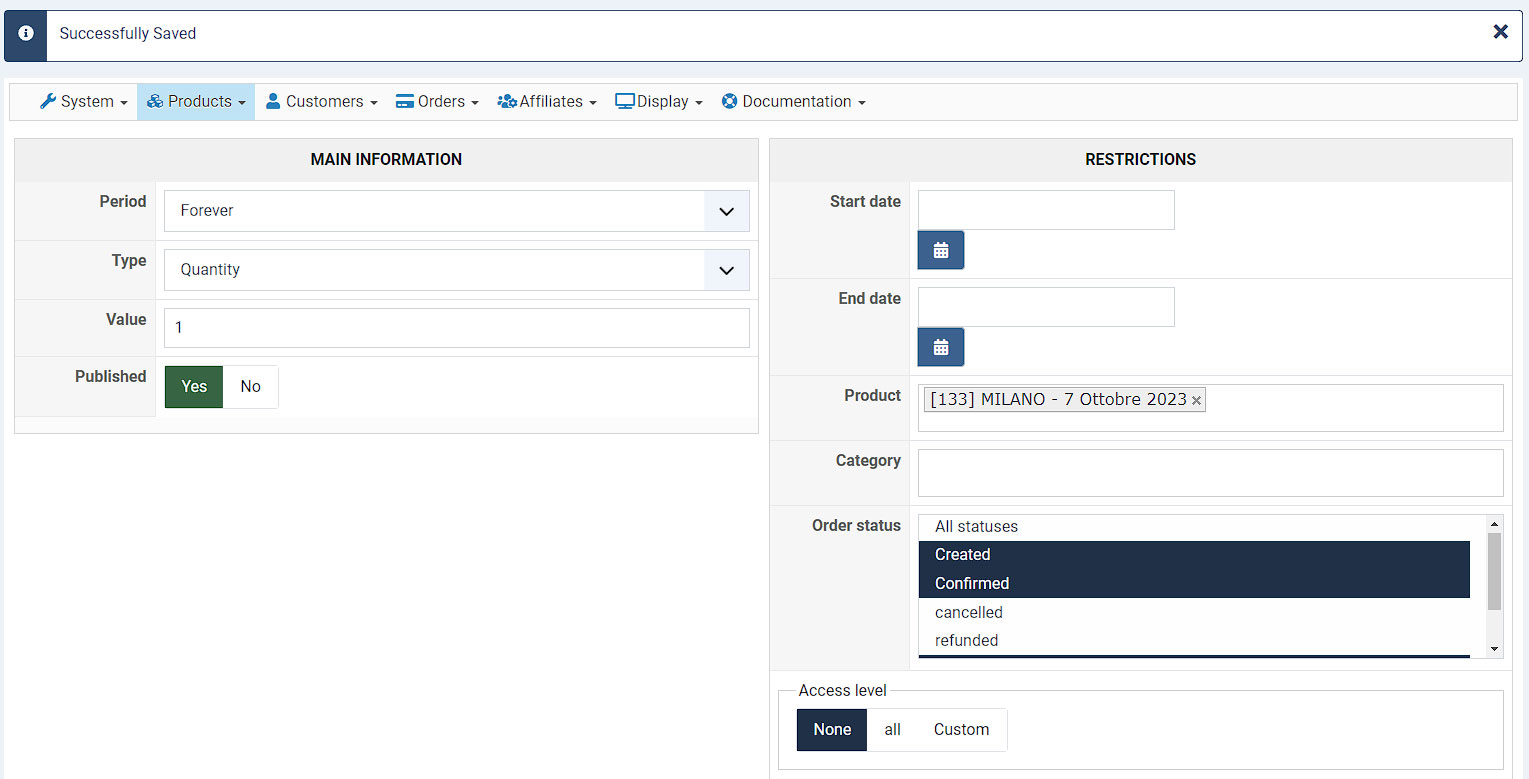This screenshot has width=1529, height=779.
Task: Set Published to Yes
Action: point(194,387)
